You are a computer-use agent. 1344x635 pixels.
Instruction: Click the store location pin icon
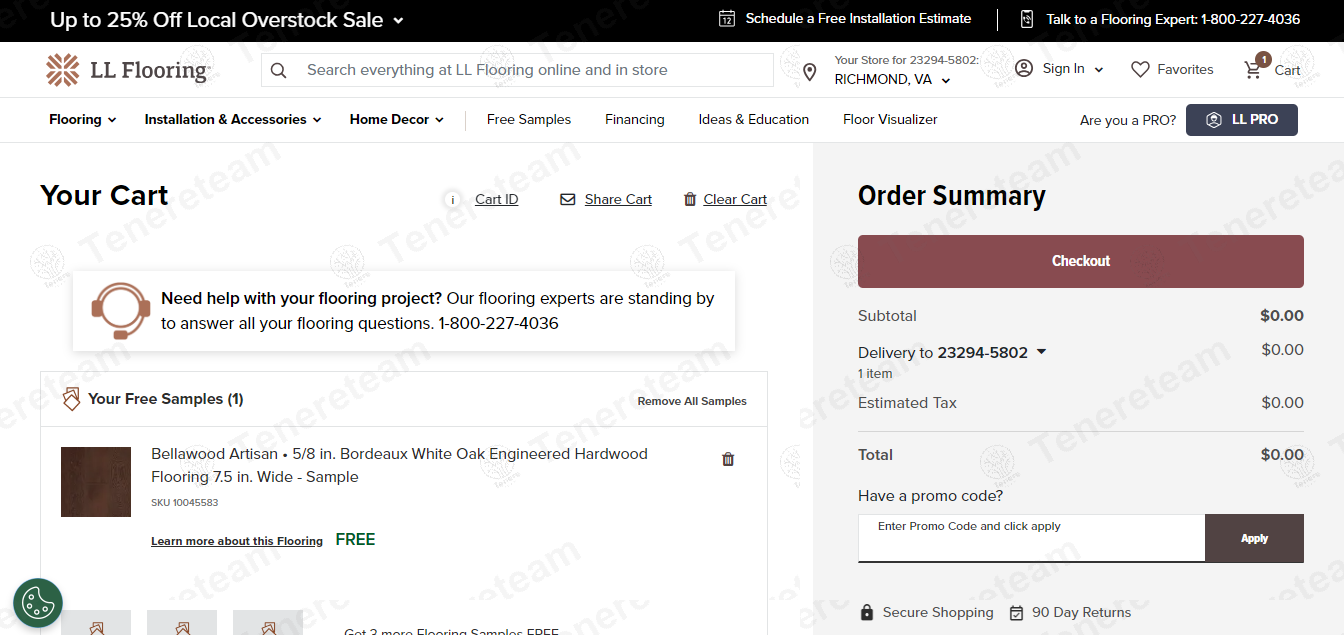pyautogui.click(x=810, y=70)
